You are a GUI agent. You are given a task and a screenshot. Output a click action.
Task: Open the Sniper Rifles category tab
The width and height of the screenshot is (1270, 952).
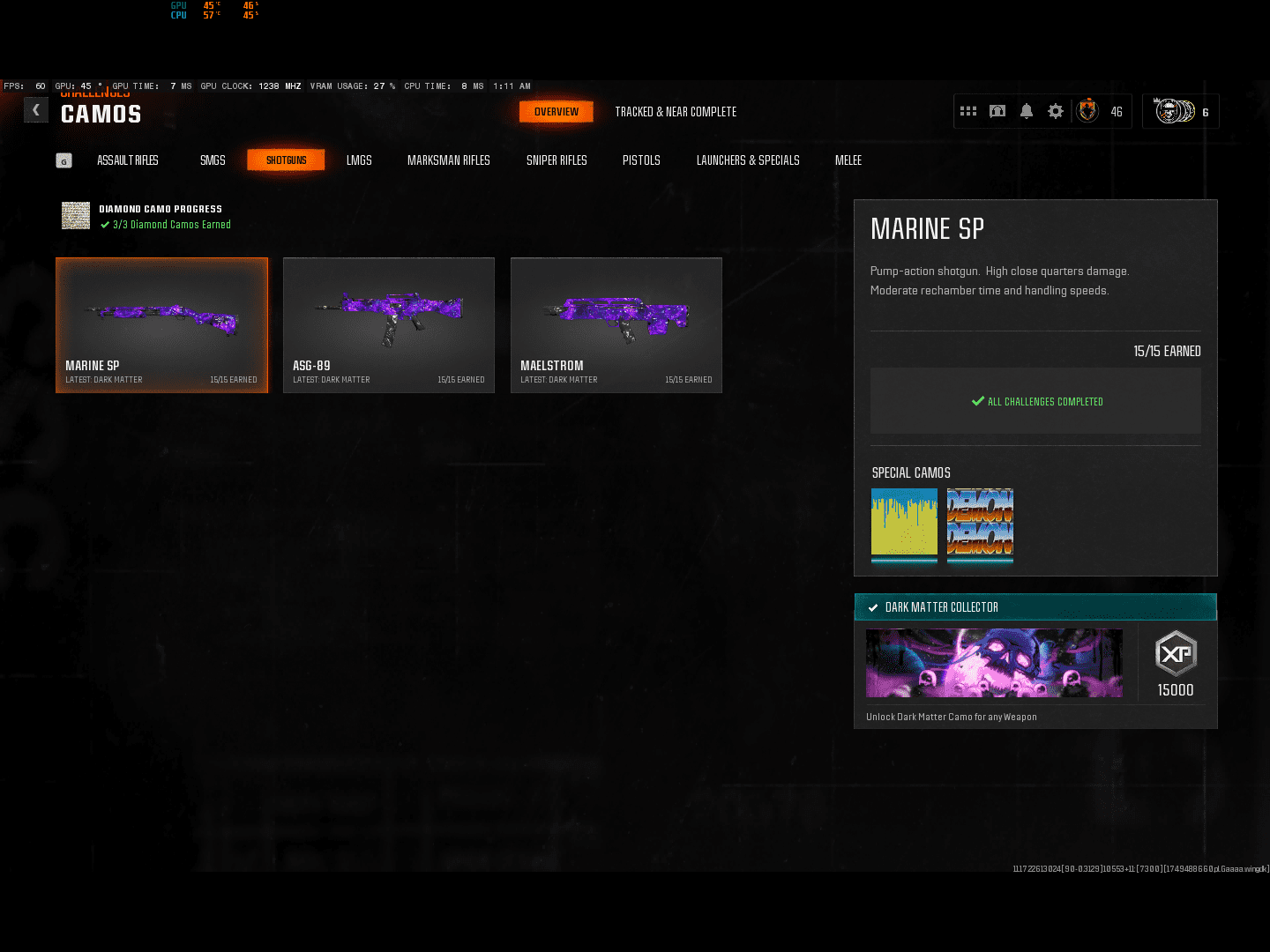point(557,160)
